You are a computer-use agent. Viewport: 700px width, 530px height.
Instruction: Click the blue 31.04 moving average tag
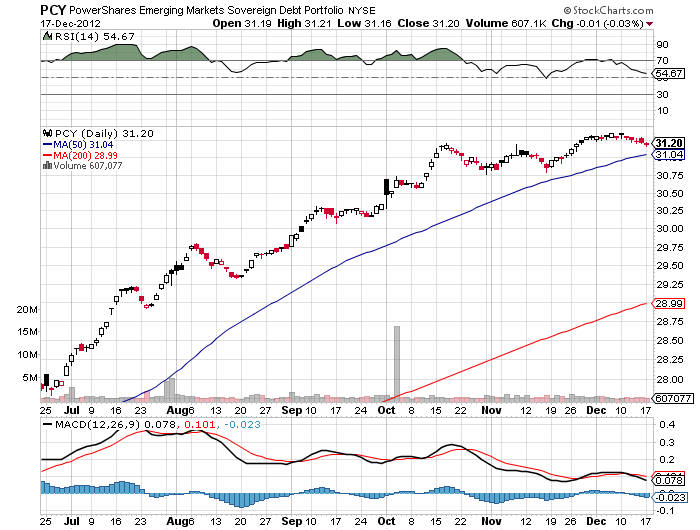[669, 155]
